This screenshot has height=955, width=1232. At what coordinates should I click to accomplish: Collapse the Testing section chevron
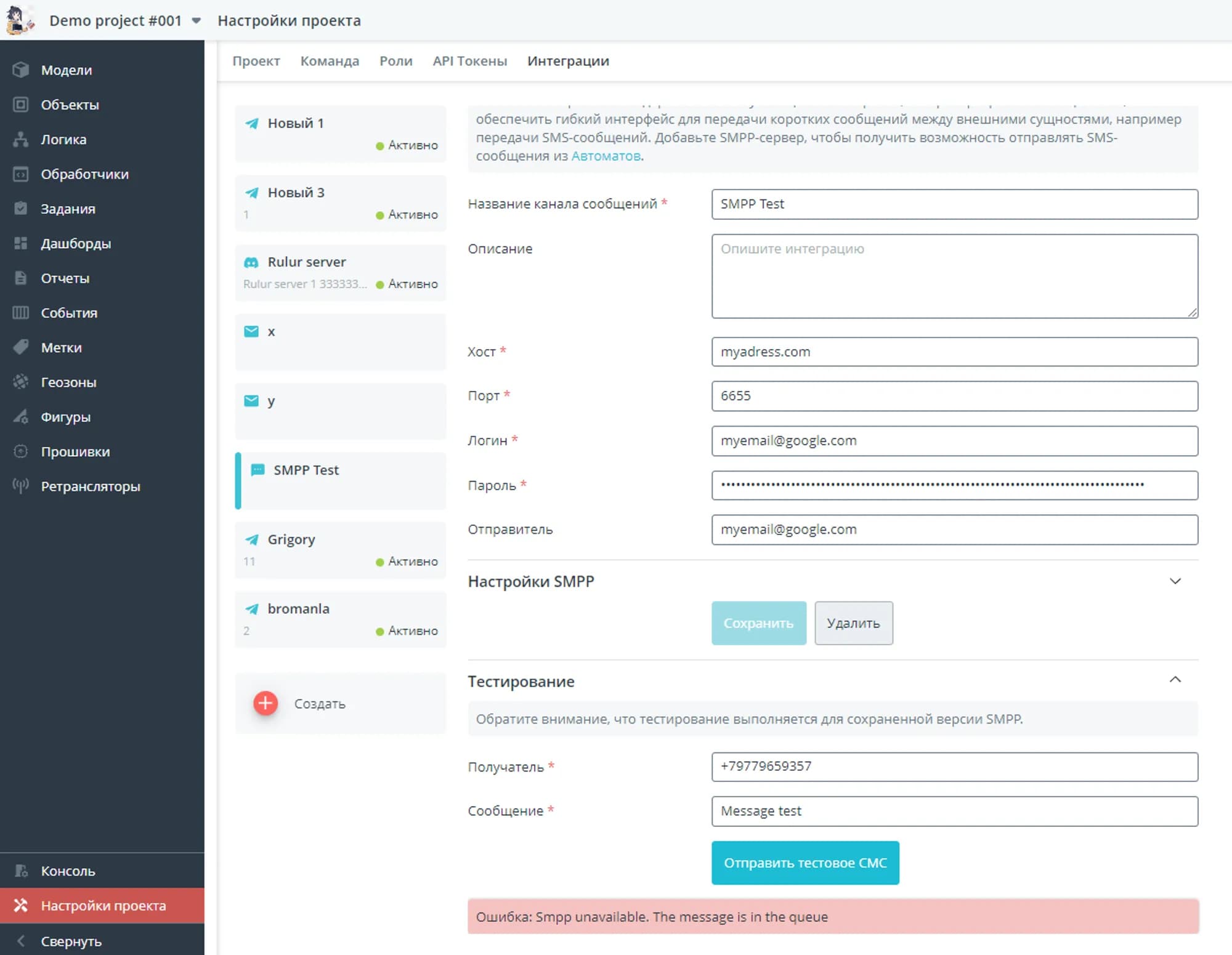[x=1175, y=680]
